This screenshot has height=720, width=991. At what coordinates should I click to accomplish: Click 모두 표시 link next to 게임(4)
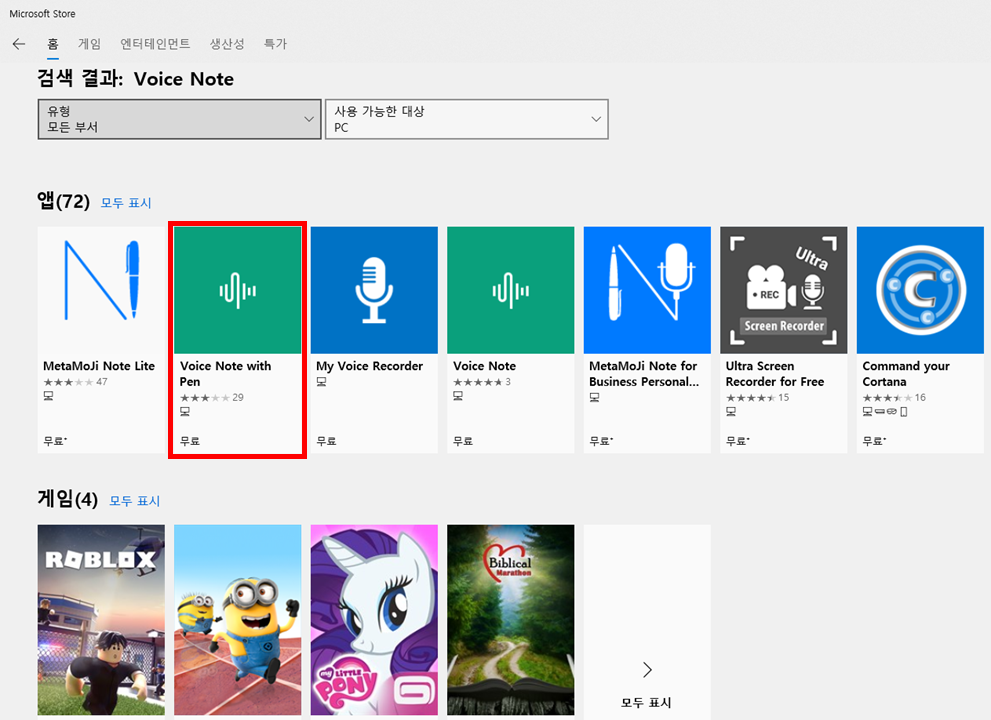(135, 501)
